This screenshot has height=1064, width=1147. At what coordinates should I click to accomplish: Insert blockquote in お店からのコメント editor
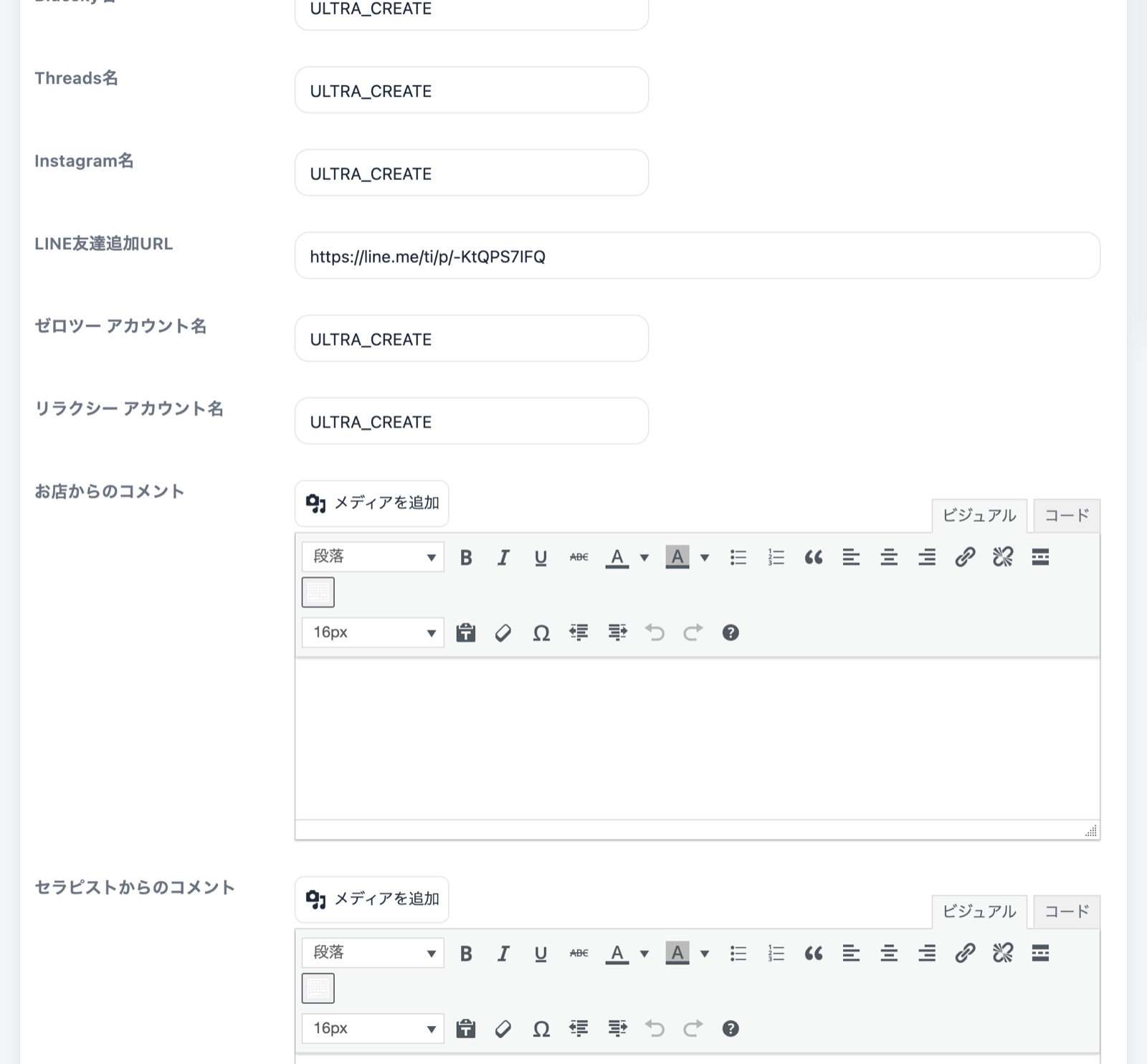pyautogui.click(x=814, y=557)
